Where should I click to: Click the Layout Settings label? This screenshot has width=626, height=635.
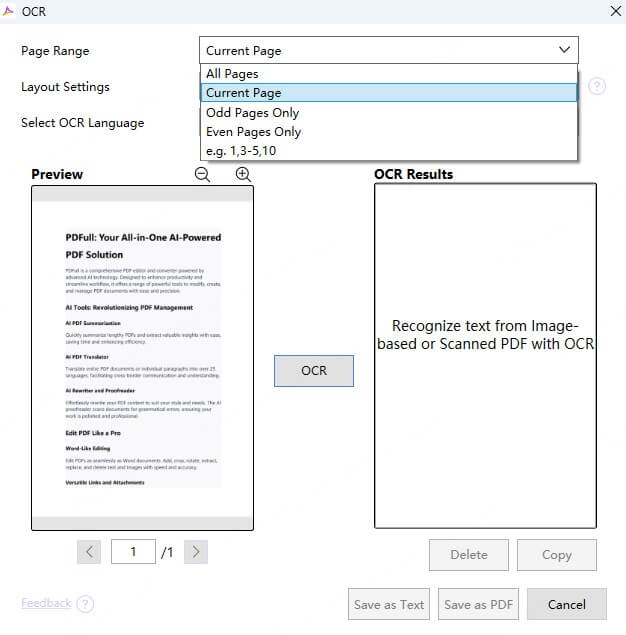(x=65, y=87)
